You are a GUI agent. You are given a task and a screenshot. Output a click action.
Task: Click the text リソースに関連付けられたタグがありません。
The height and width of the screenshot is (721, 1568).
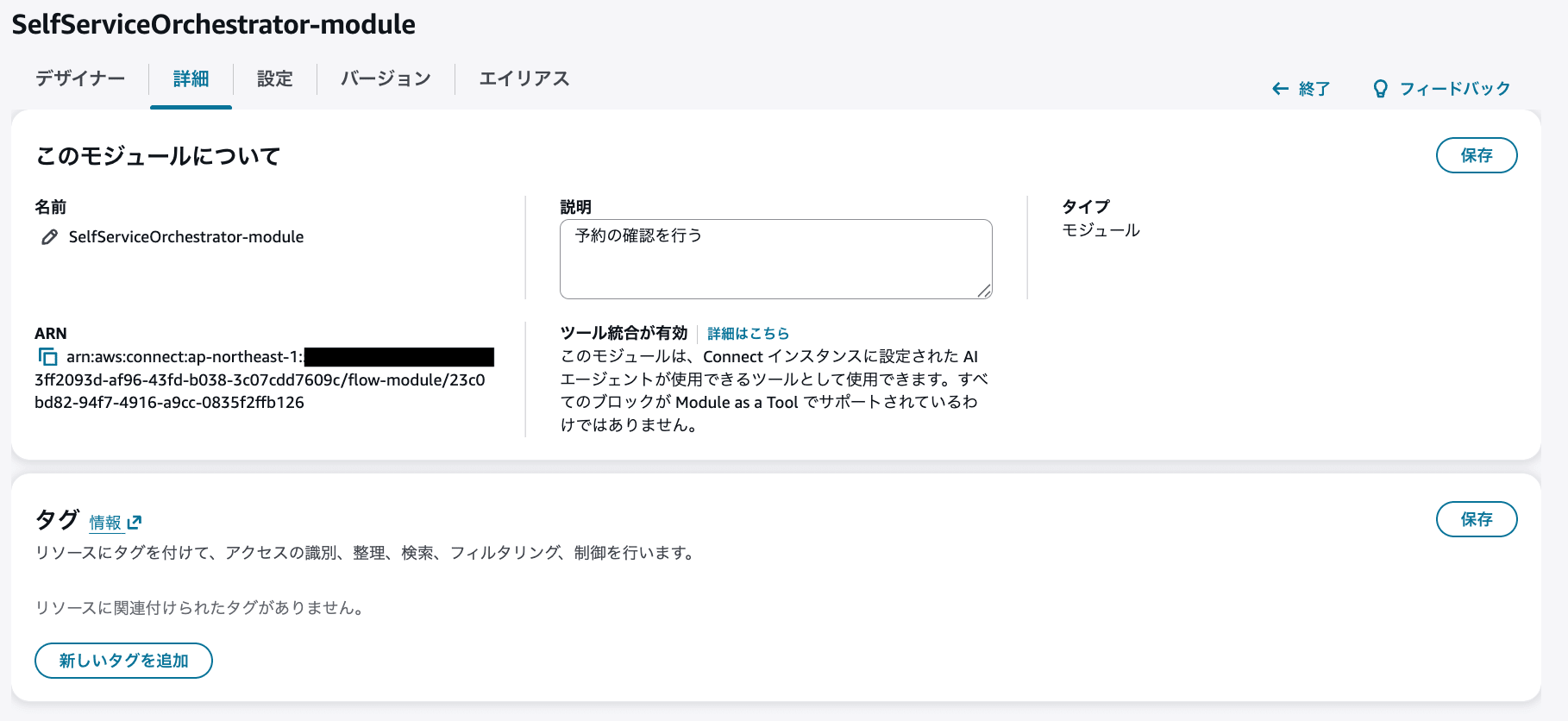tap(202, 608)
